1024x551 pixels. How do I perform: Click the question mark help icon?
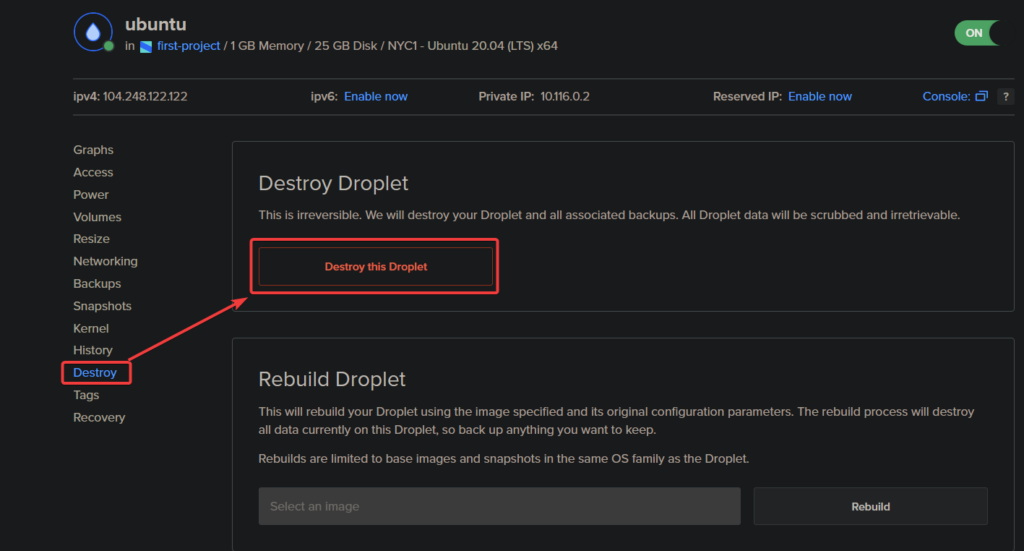pyautogui.click(x=1005, y=97)
